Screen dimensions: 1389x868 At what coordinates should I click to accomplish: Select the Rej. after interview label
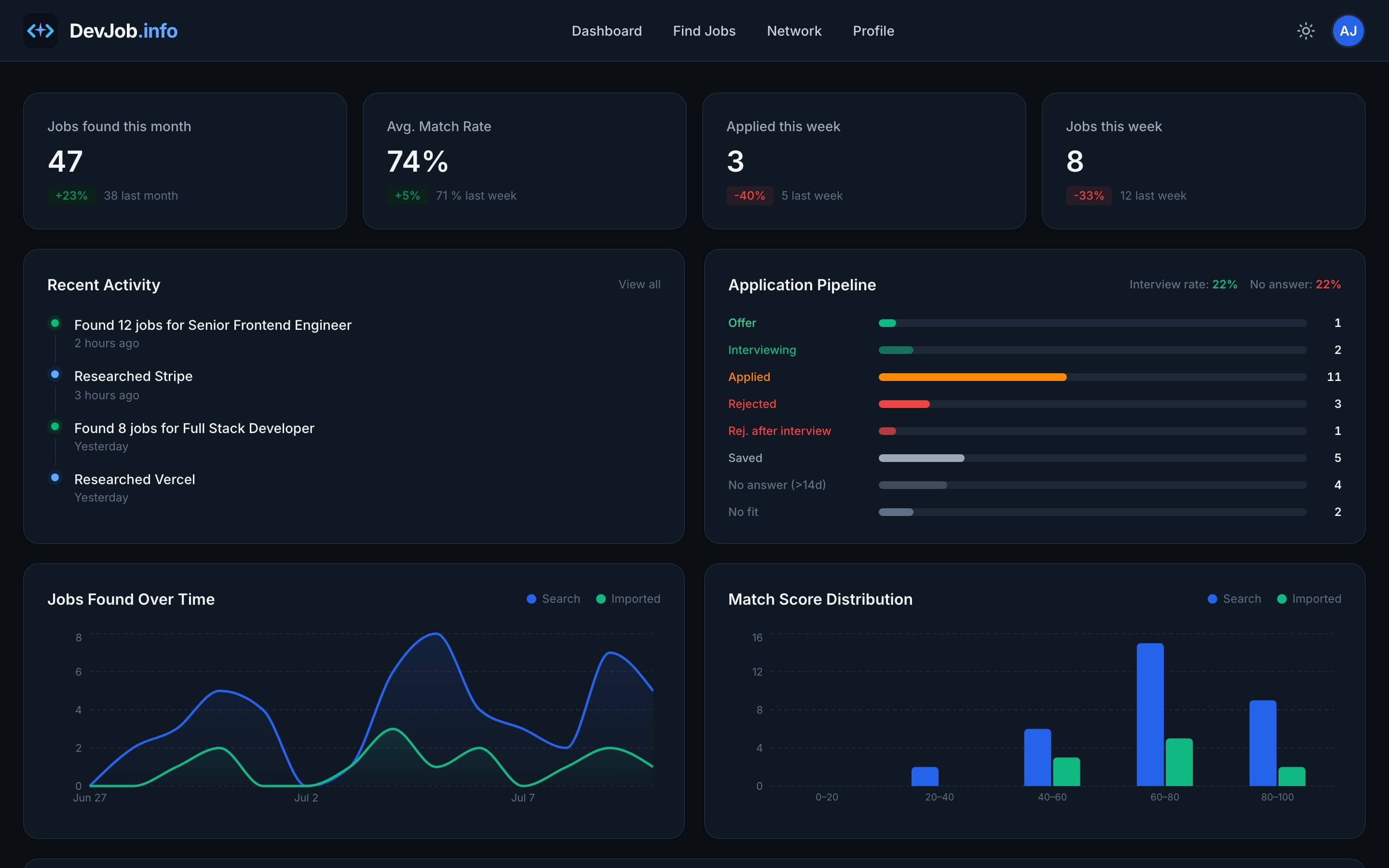[x=779, y=431]
